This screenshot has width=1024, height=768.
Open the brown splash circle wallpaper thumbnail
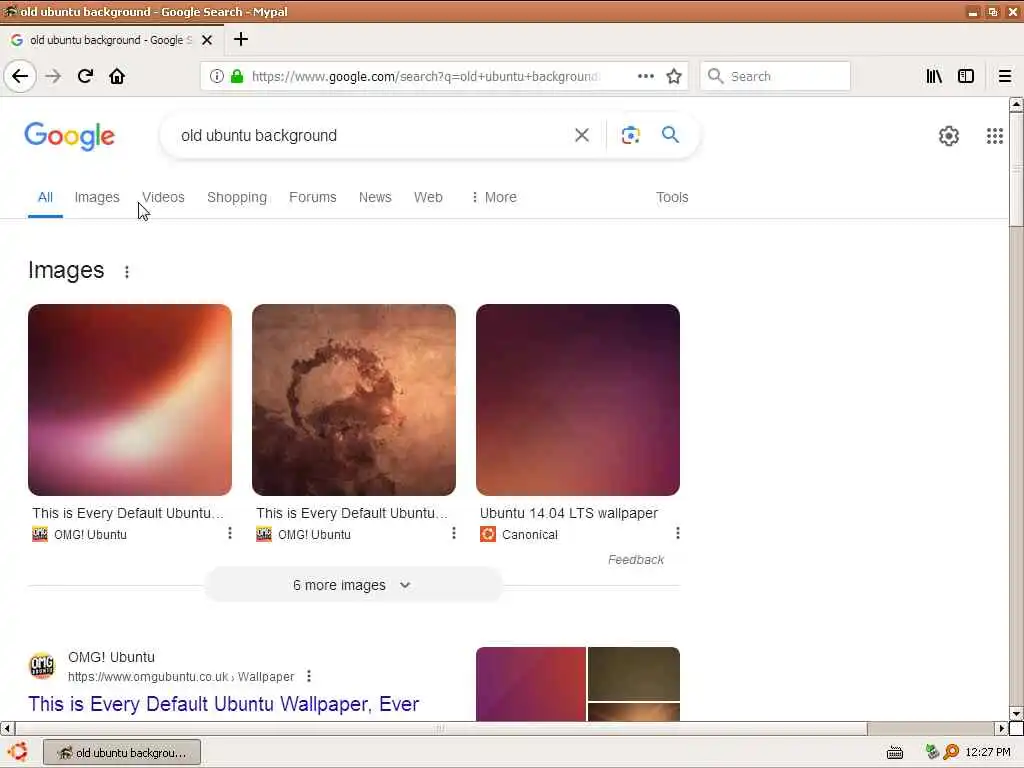354,400
